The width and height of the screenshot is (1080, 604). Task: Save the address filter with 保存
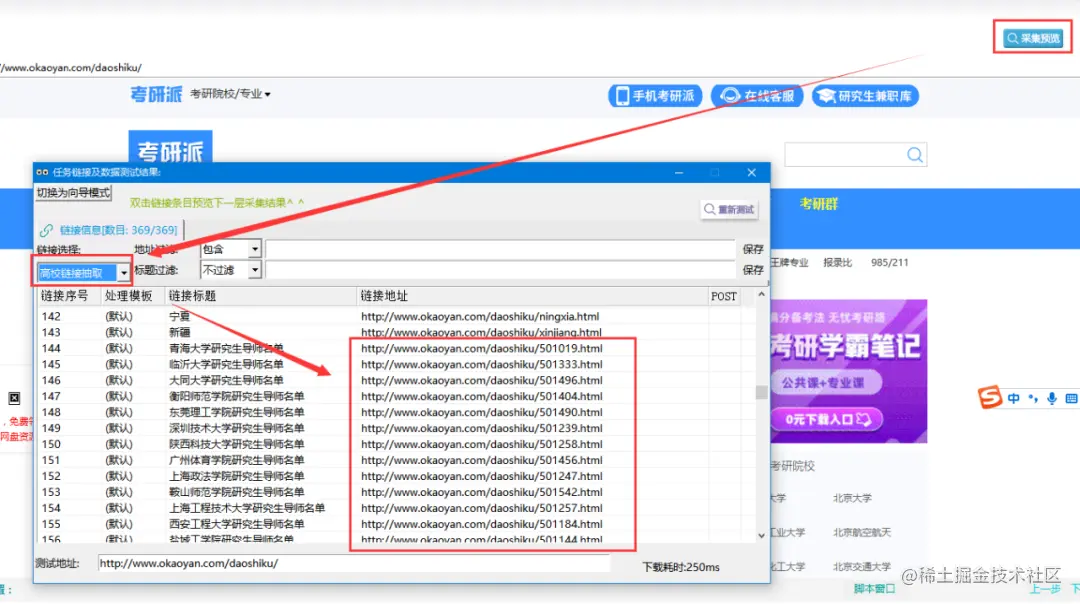tap(753, 249)
